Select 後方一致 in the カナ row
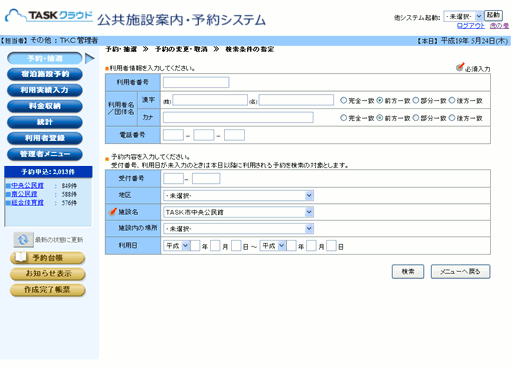The width and height of the screenshot is (512, 366). [x=452, y=118]
